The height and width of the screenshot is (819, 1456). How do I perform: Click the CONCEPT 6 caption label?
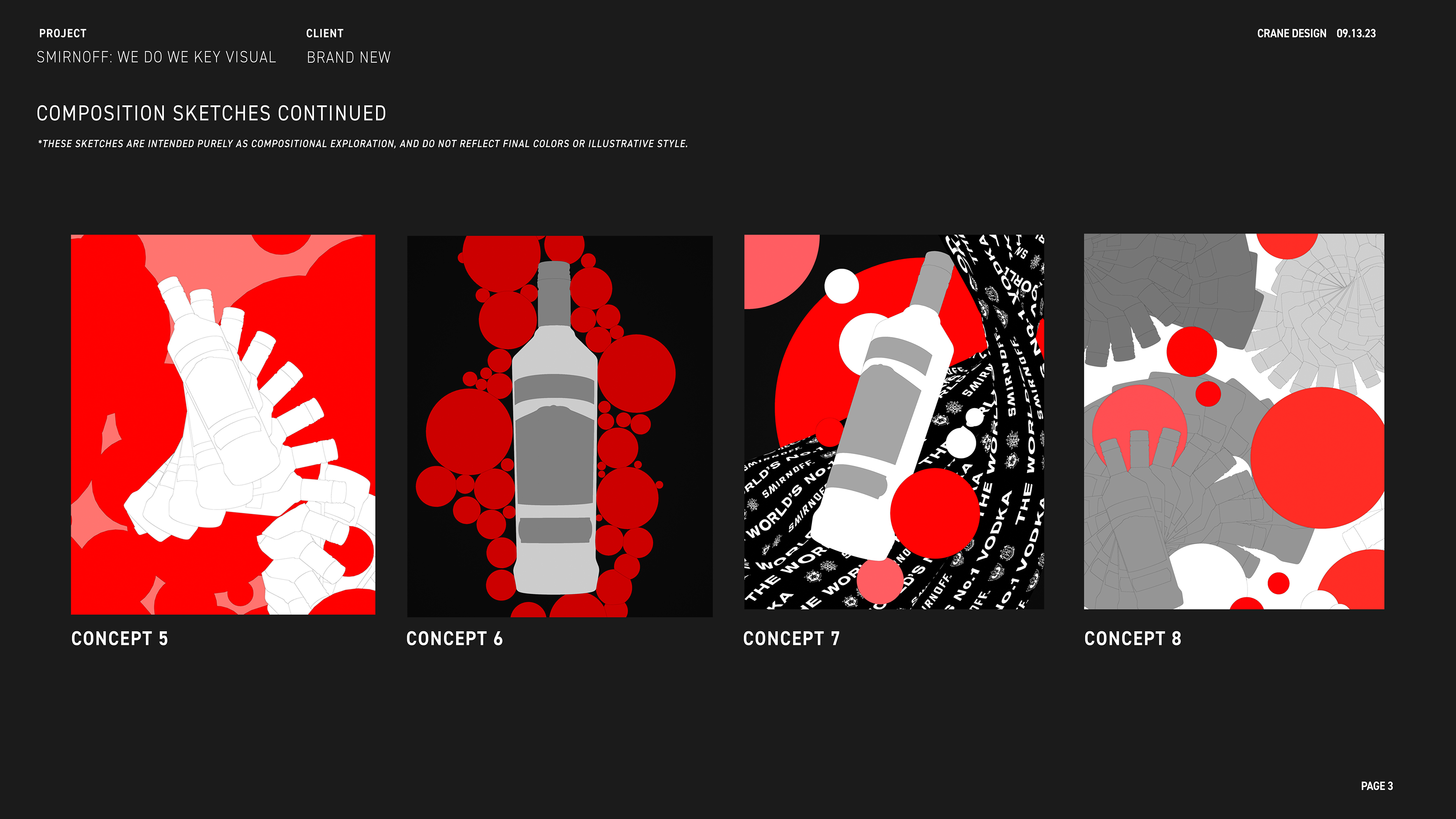(455, 639)
